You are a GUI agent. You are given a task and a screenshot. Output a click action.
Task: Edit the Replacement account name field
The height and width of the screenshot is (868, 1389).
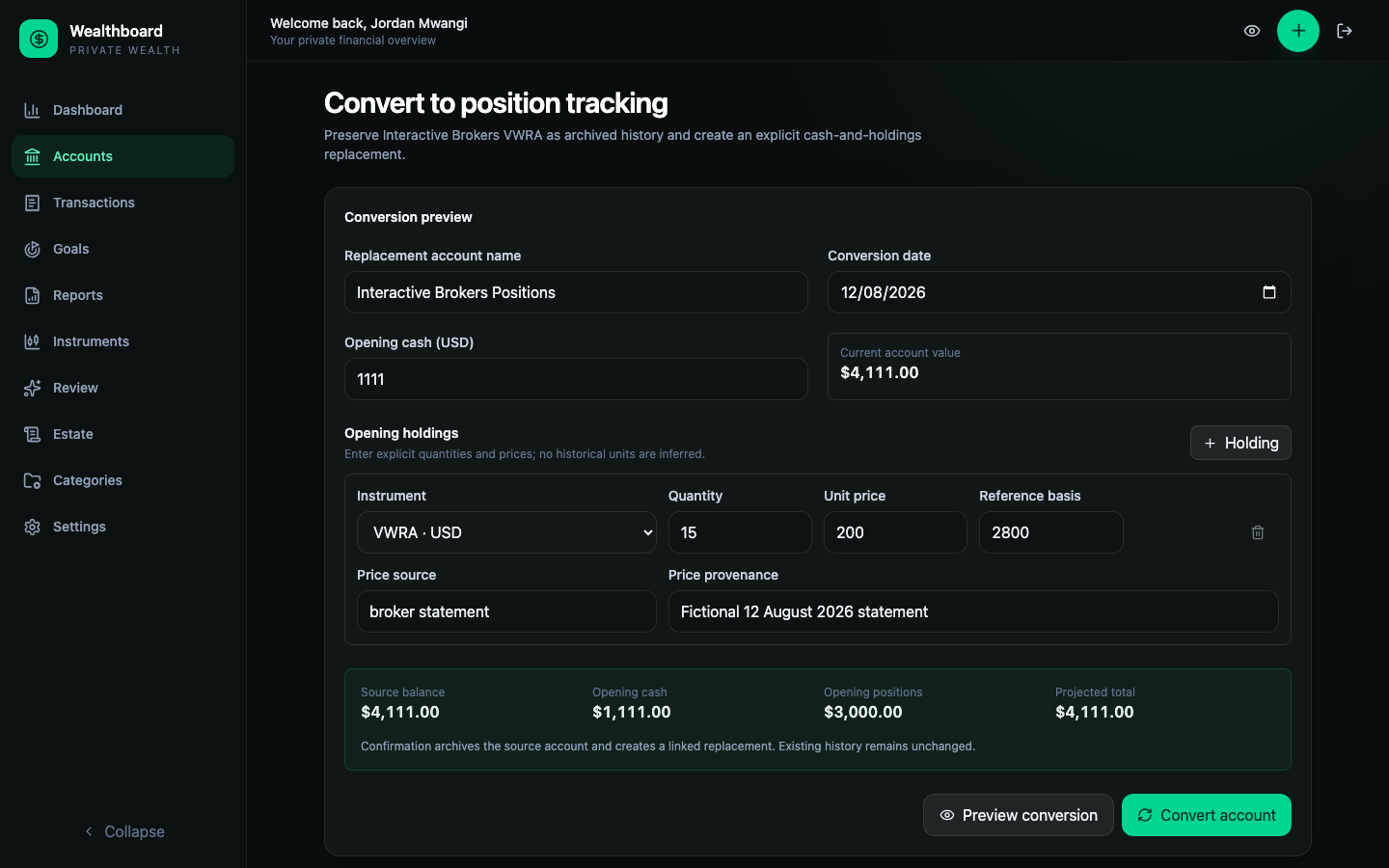tap(576, 292)
